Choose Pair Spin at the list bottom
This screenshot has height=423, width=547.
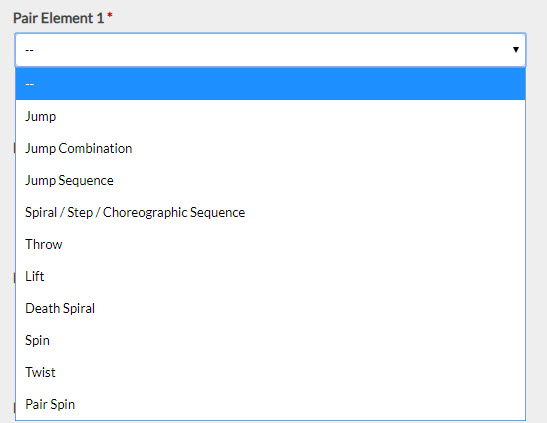pos(270,405)
